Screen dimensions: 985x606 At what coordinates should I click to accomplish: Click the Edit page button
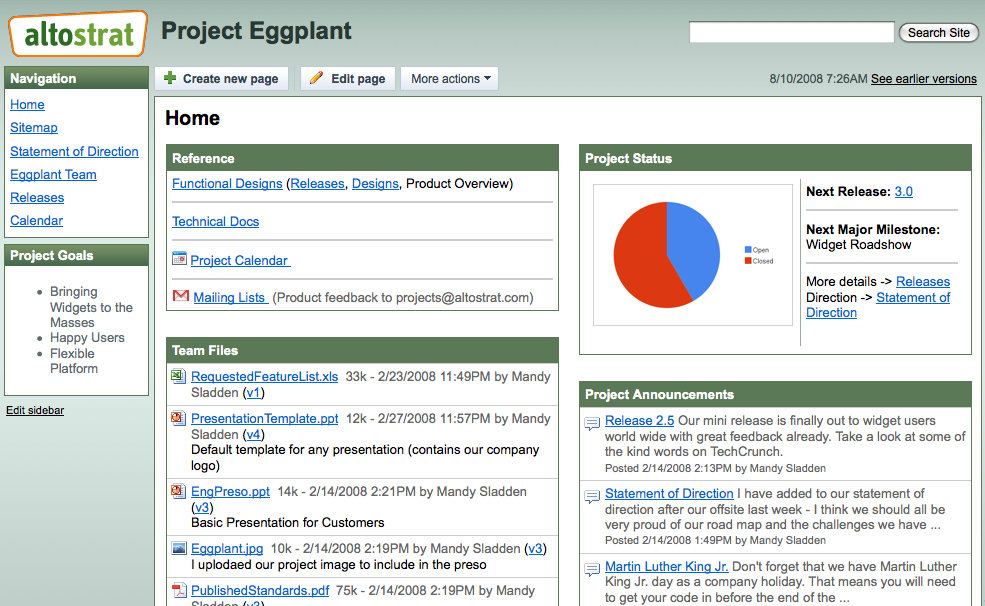pos(347,79)
